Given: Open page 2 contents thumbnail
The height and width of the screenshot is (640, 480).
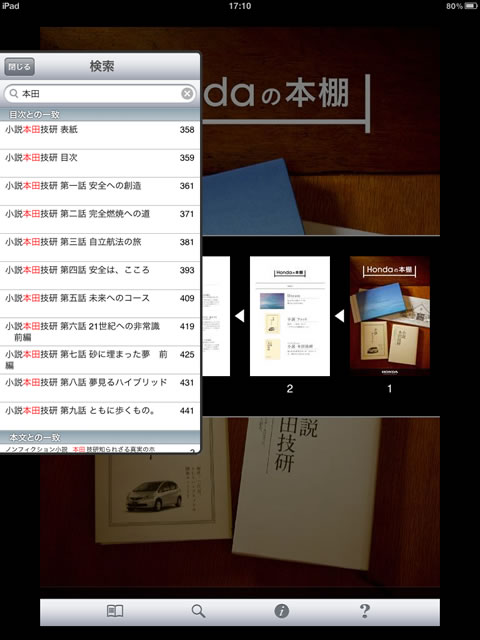Looking at the screenshot, I should (x=290, y=316).
